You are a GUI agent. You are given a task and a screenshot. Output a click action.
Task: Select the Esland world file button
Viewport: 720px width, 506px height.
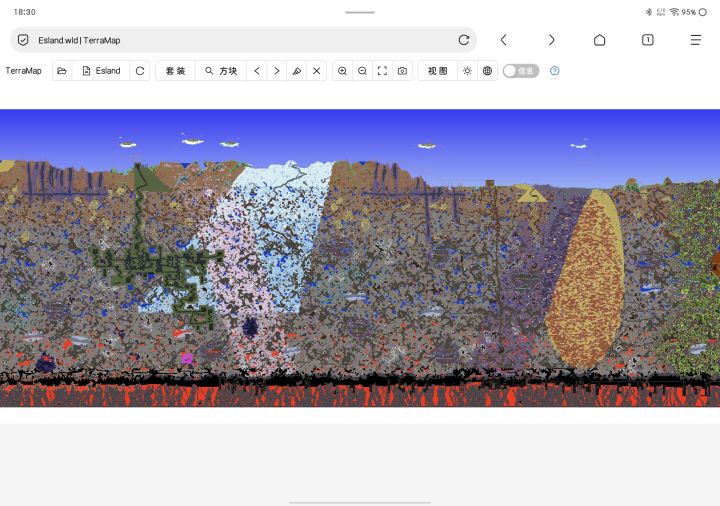point(101,71)
